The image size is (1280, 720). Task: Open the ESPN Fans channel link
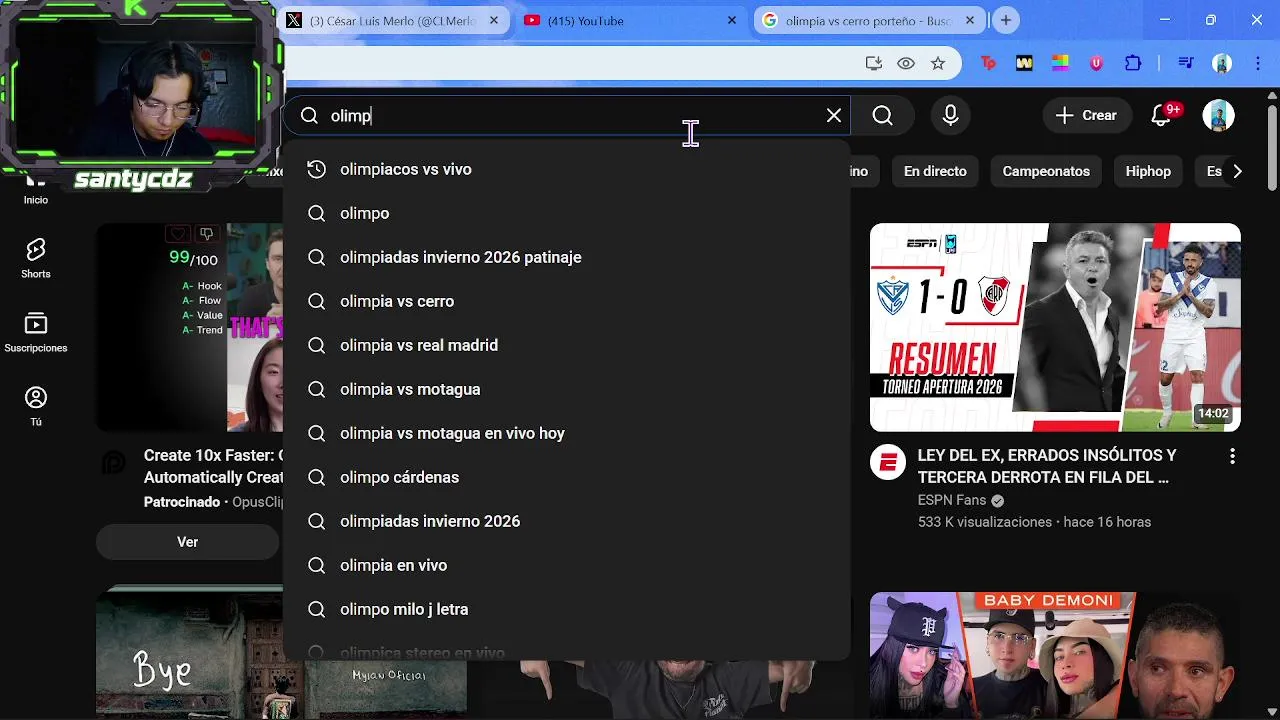[951, 500]
